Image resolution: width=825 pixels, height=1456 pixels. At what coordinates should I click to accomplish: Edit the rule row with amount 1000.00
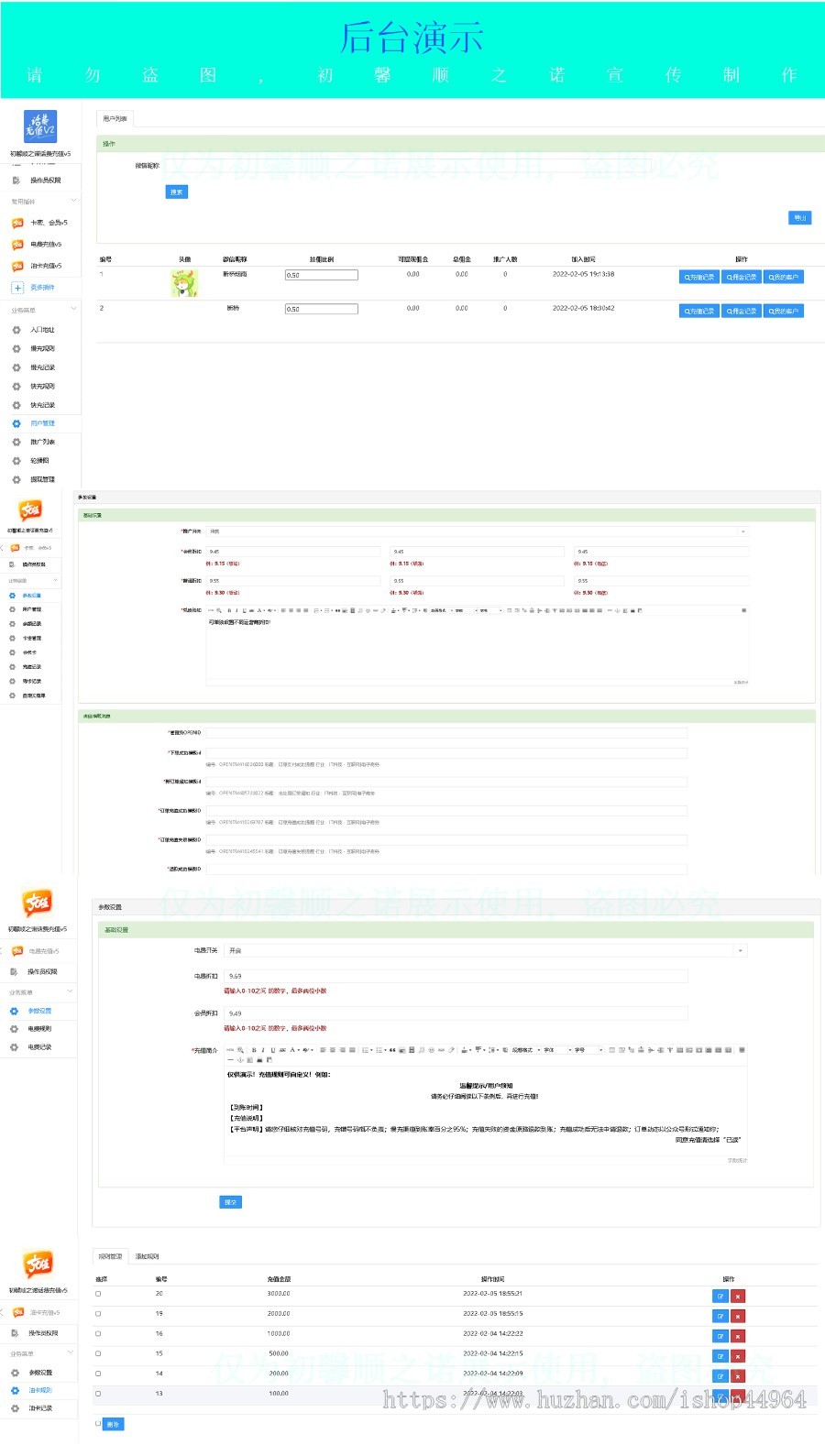pos(720,1336)
